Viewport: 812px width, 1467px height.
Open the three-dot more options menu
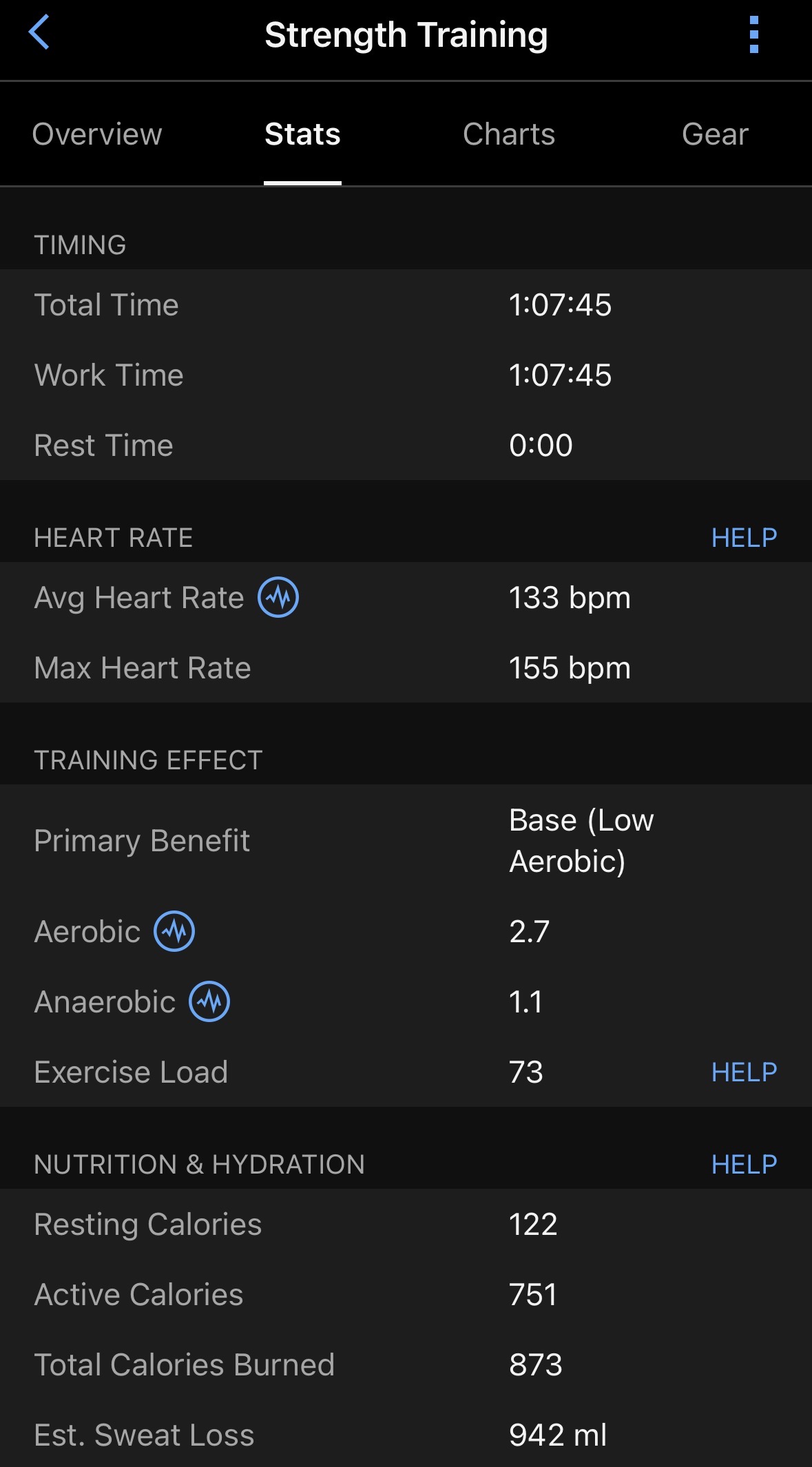tap(753, 34)
